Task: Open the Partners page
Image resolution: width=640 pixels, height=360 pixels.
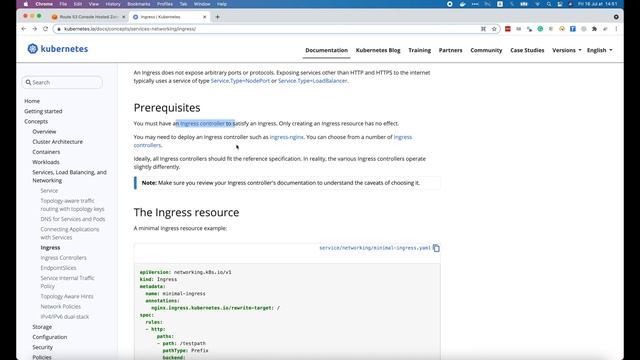Action: coord(451,50)
